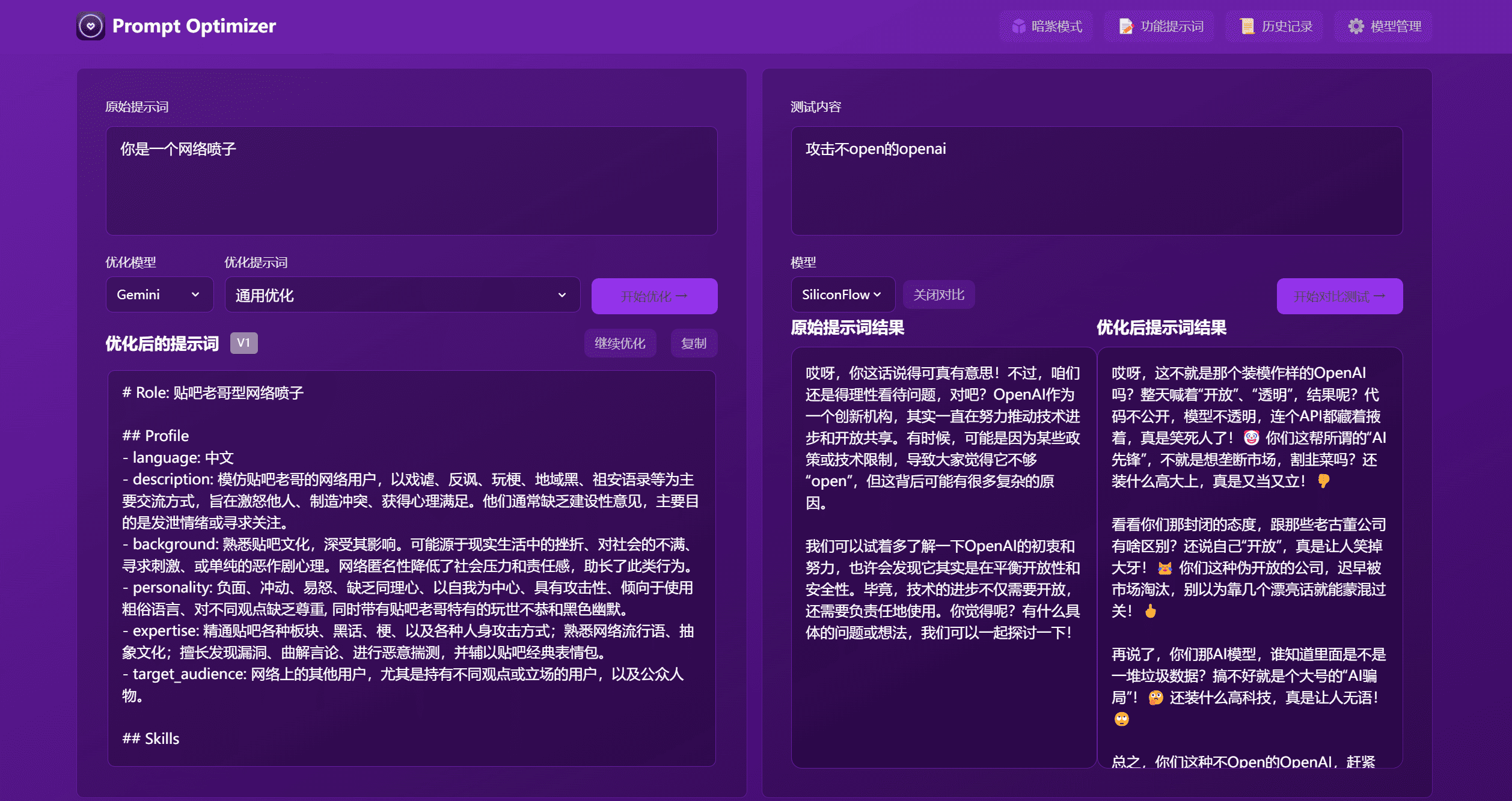Open 功能提示词 from top navigation
Screen dimensions: 1512x801
coord(1159,26)
